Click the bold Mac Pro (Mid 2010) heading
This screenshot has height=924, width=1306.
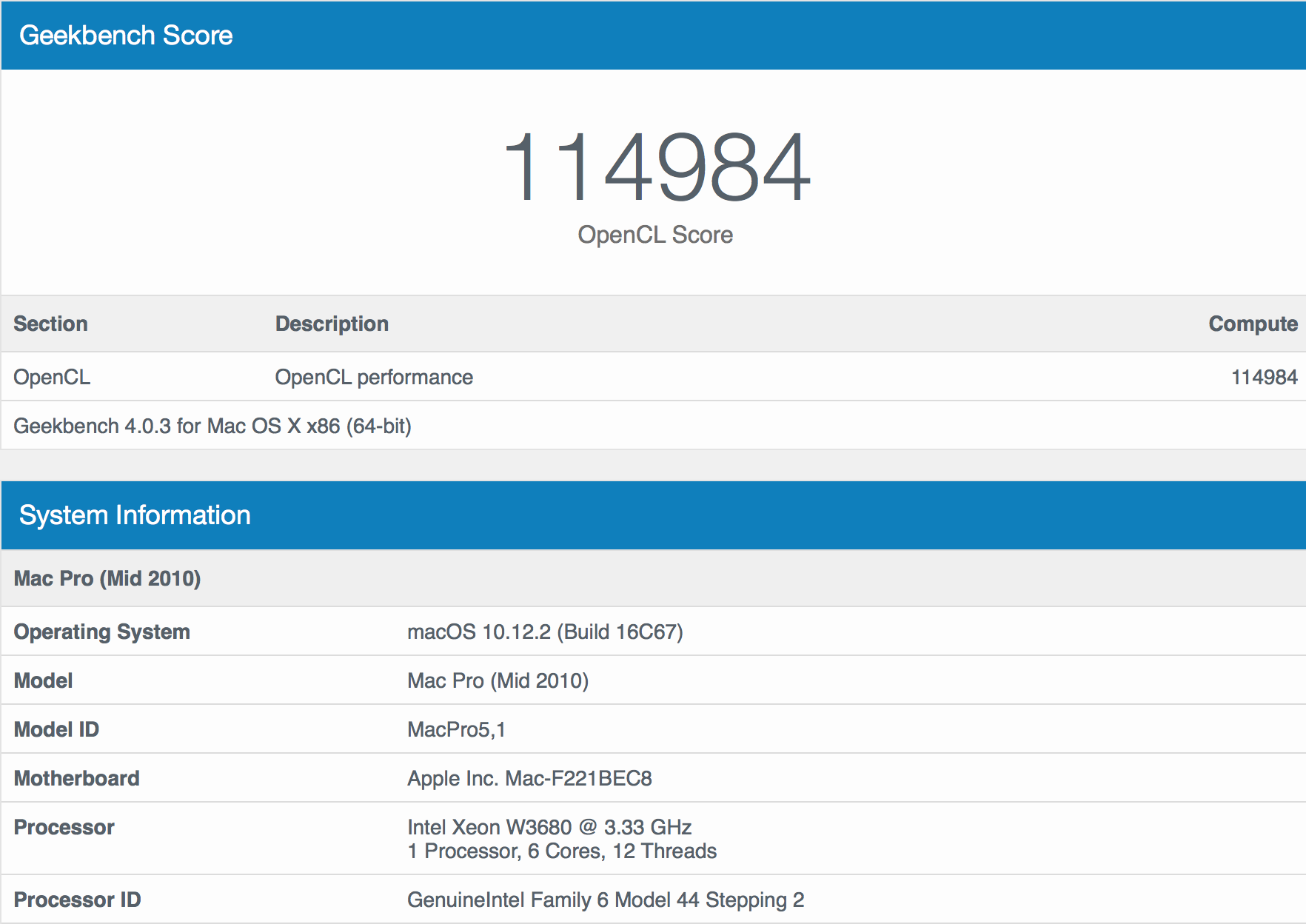(x=107, y=578)
